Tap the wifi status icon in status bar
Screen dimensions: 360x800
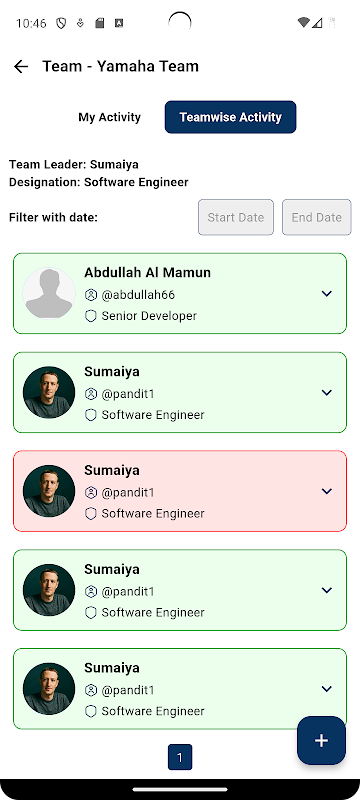tap(304, 22)
